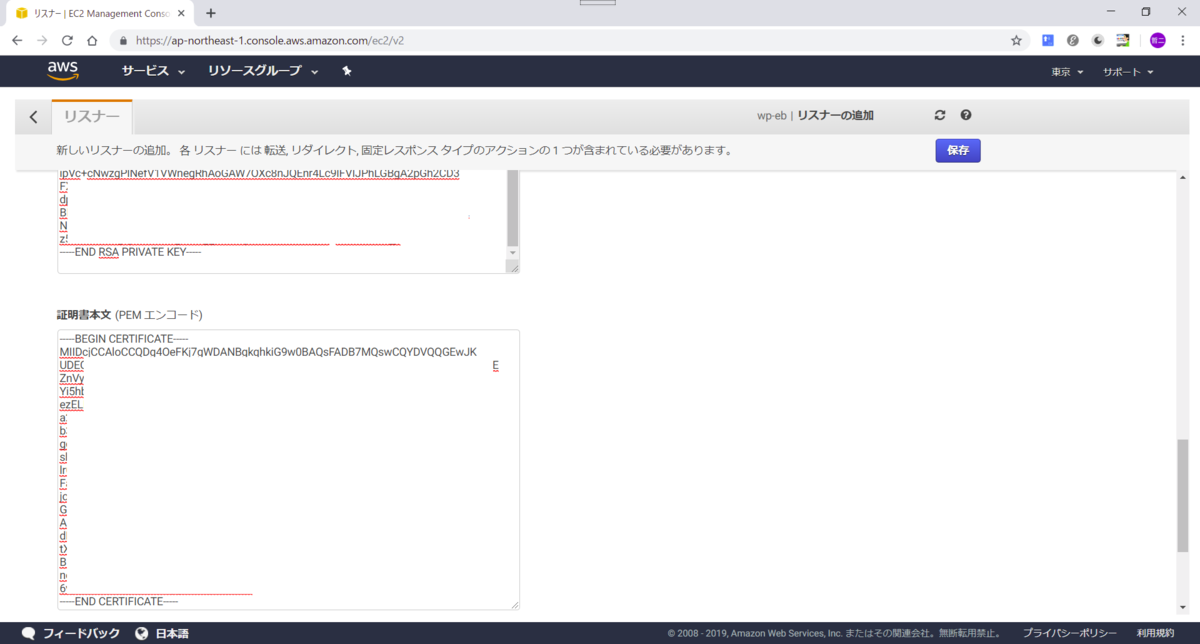The image size is (1200, 644).
Task: Switch to the リスナー tab
Action: [91, 115]
